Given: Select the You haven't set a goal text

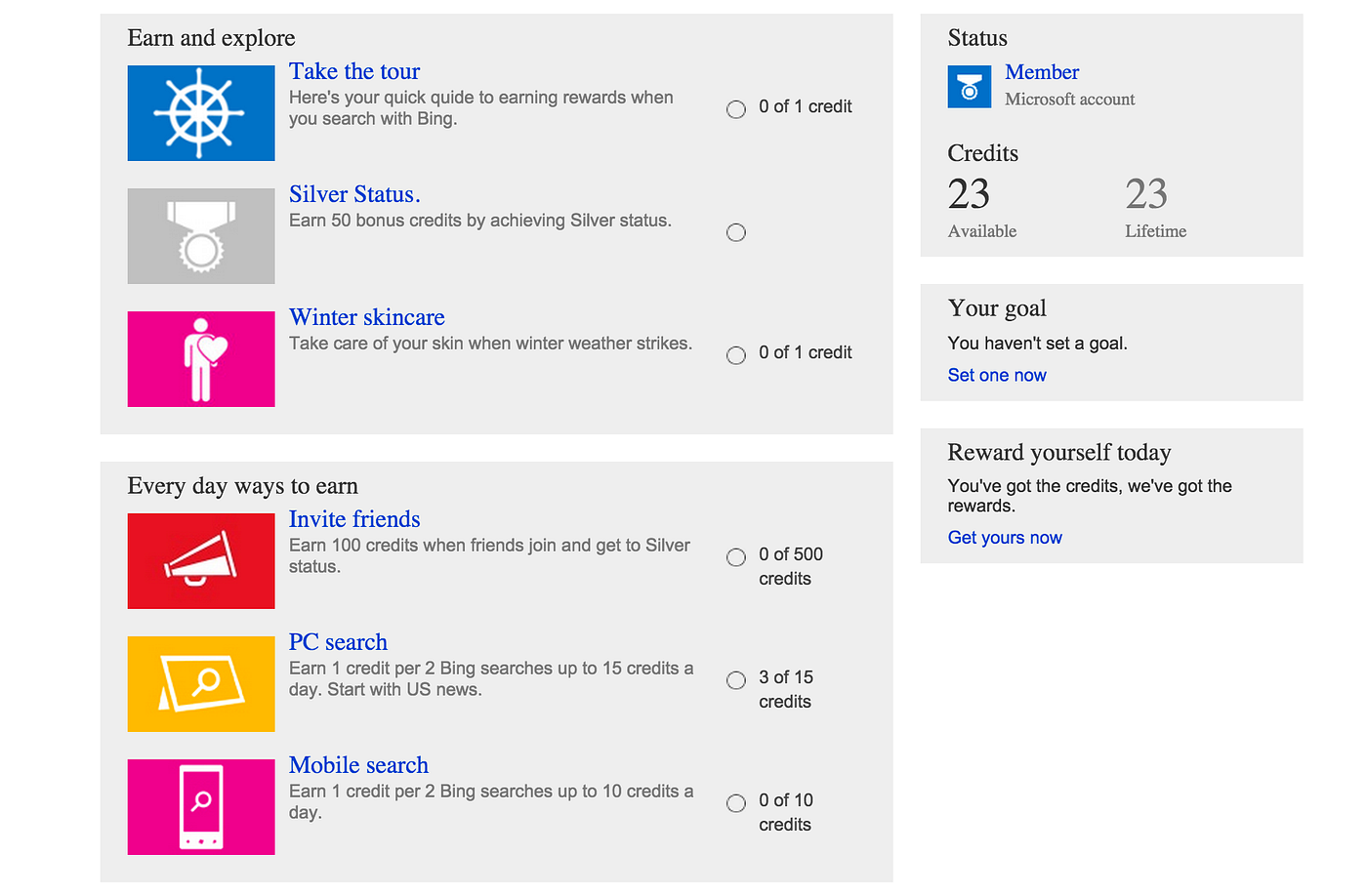Looking at the screenshot, I should (1038, 344).
